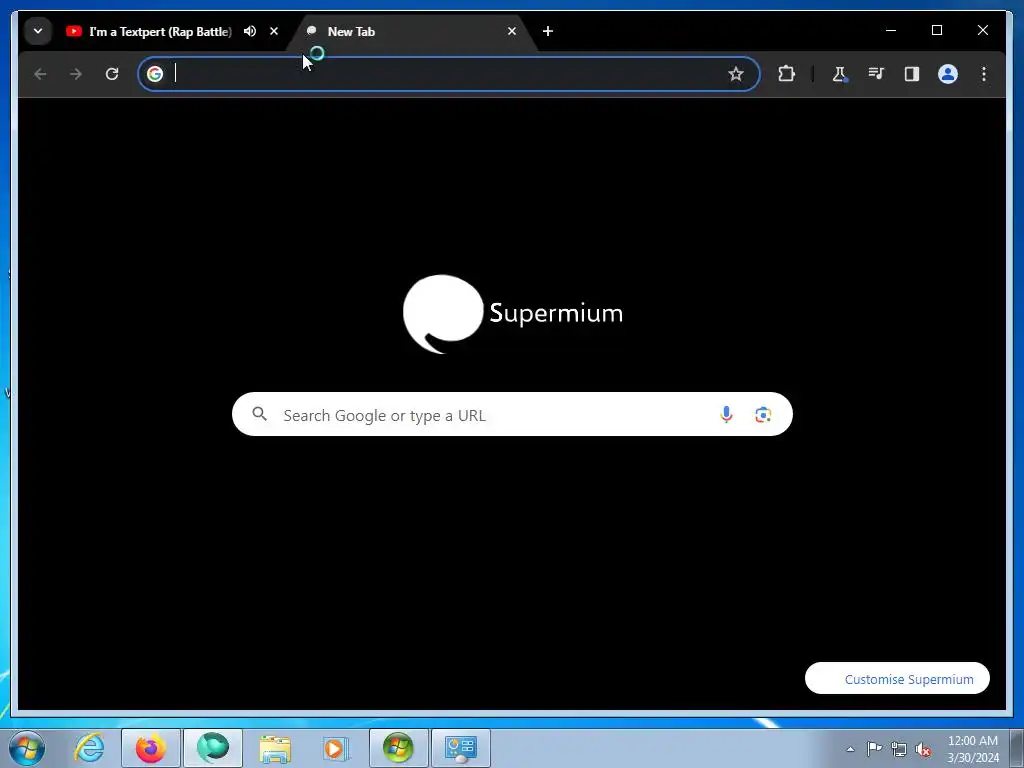Search by image with lens icon
The height and width of the screenshot is (768, 1024).
click(763, 414)
